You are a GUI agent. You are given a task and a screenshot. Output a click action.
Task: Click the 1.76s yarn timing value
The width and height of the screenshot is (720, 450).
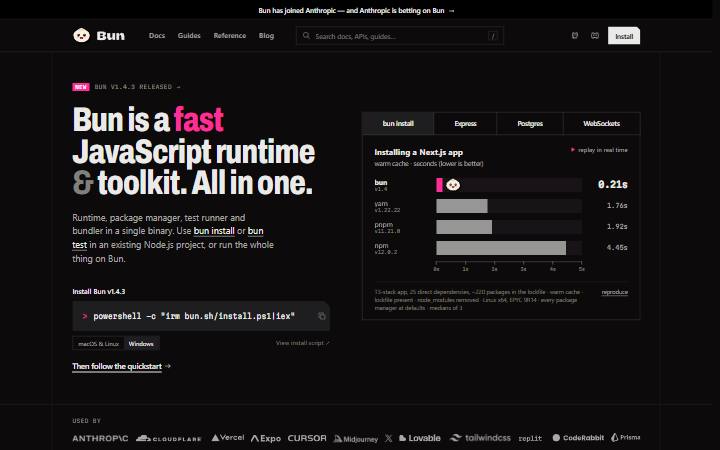pyautogui.click(x=617, y=206)
